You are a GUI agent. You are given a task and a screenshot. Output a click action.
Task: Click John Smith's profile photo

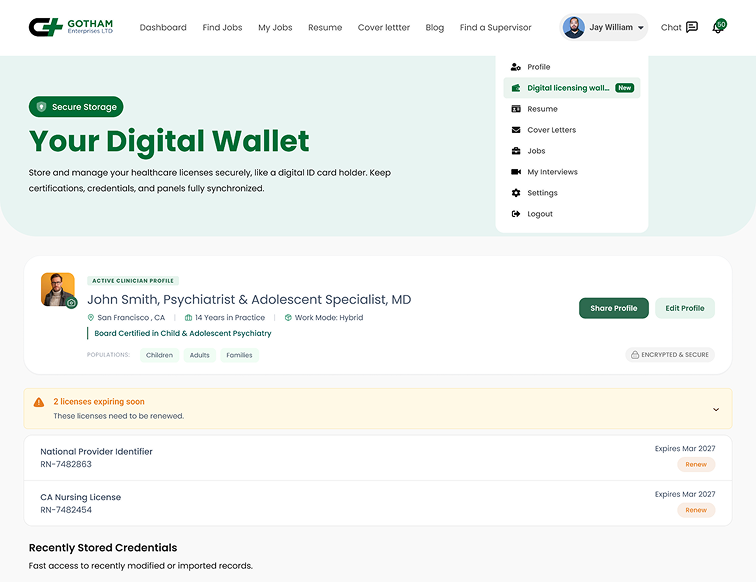click(57, 289)
